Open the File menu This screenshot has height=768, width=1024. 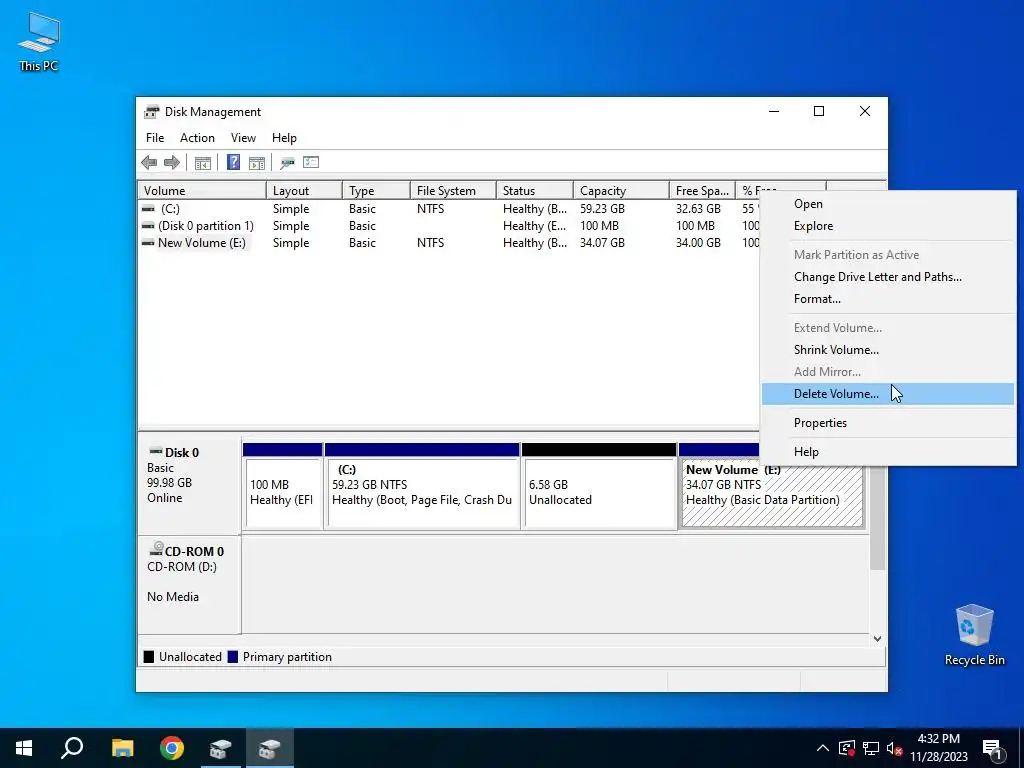click(155, 138)
